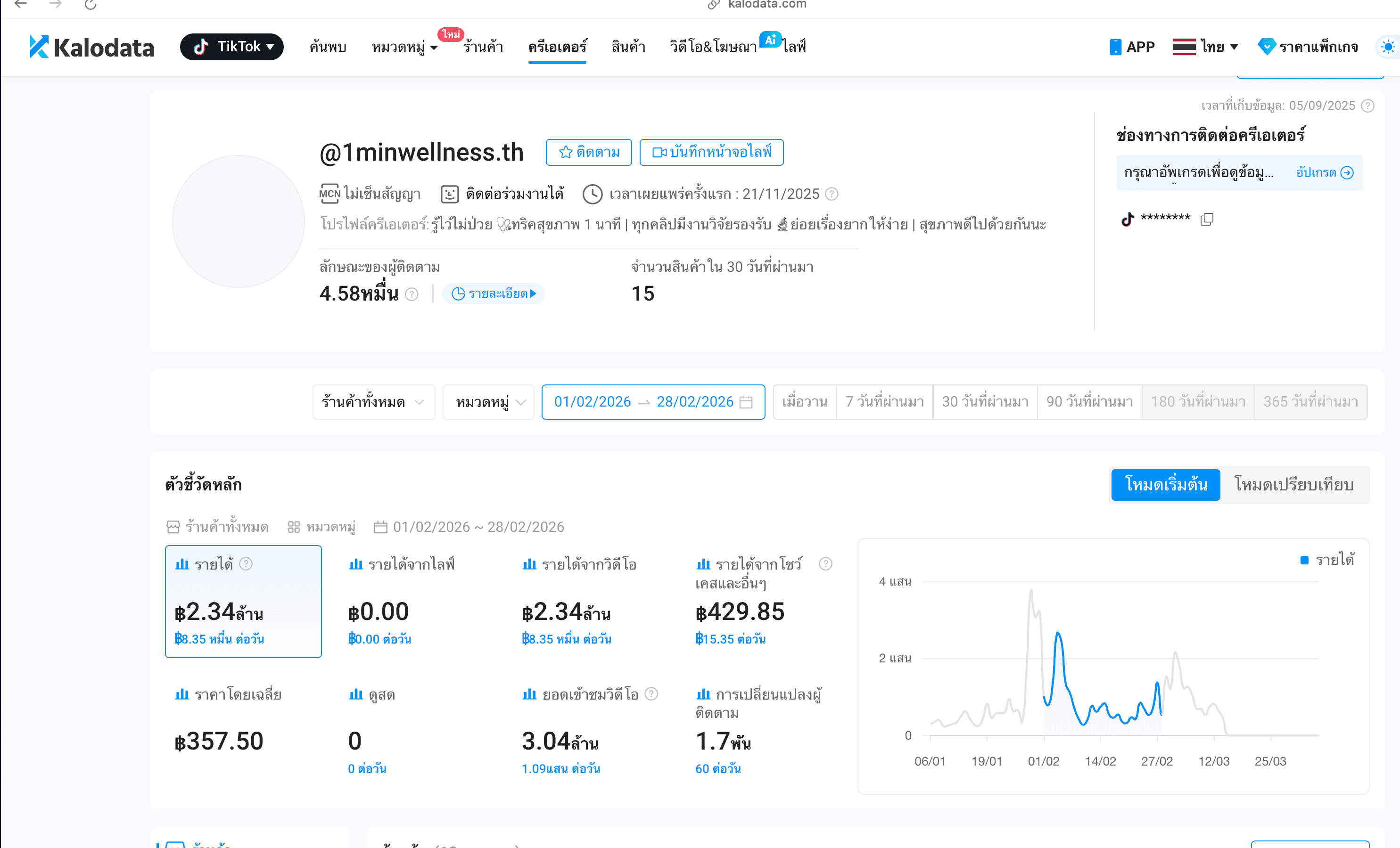Image resolution: width=1400 pixels, height=848 pixels.
Task: Select the ครีเอเตอร์ tab
Action: (x=557, y=47)
